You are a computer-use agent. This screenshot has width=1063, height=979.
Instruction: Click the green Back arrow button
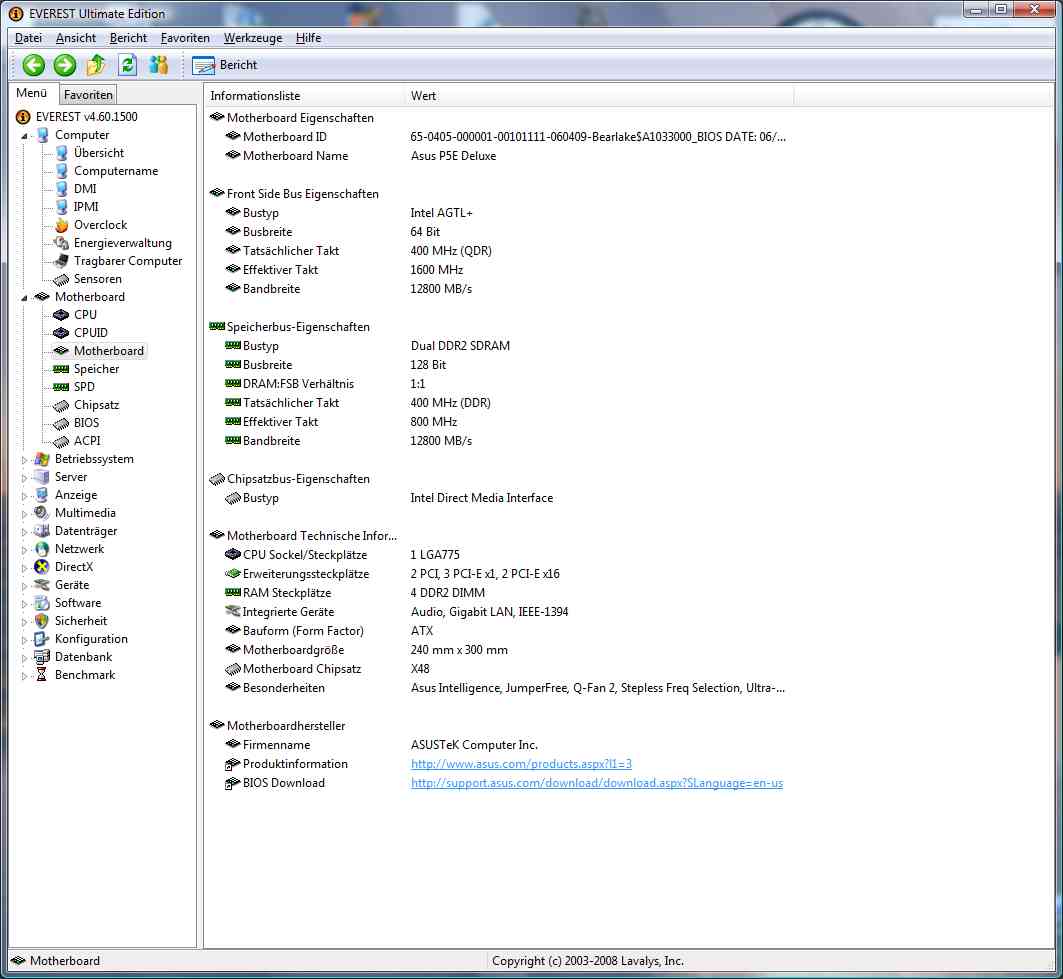pos(33,65)
